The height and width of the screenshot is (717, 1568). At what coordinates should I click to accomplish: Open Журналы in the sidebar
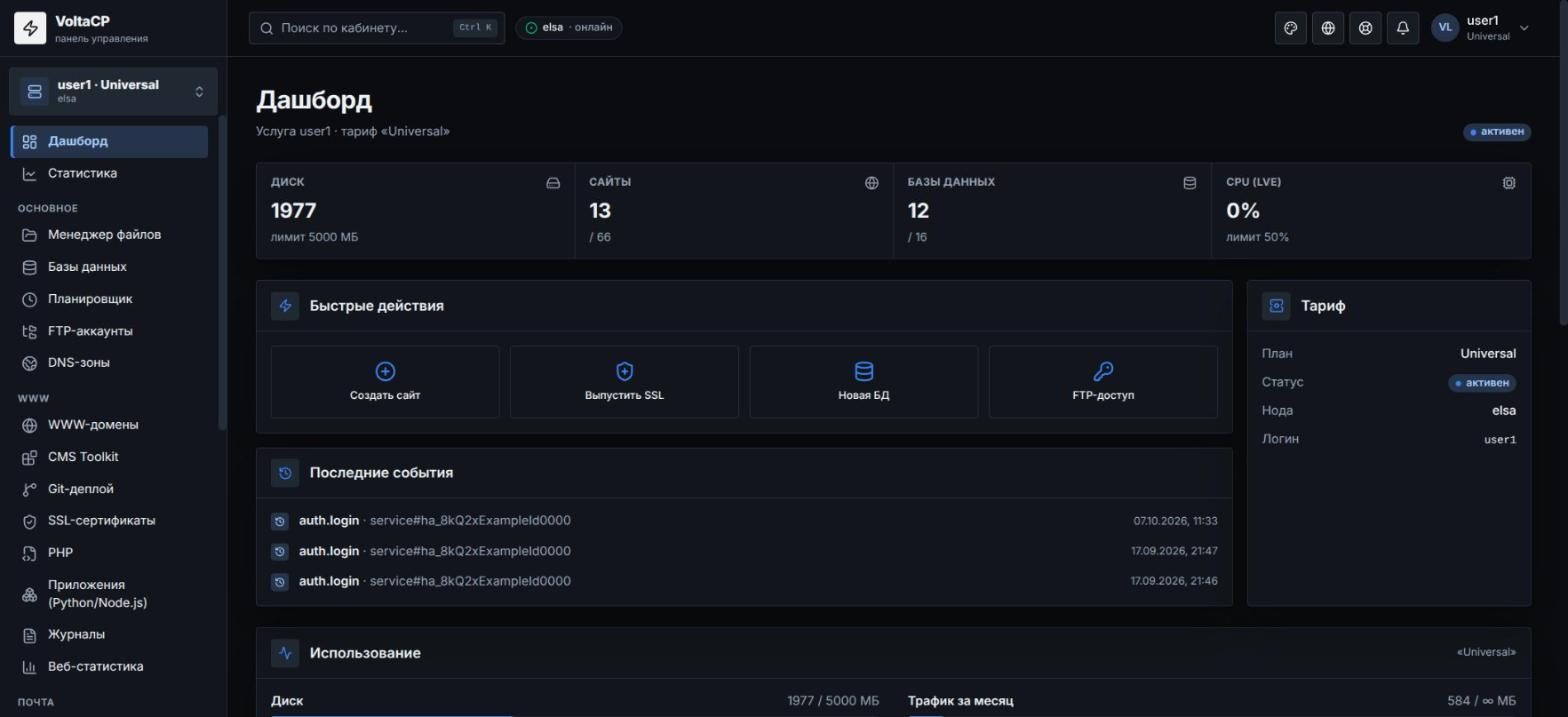[x=110, y=635]
